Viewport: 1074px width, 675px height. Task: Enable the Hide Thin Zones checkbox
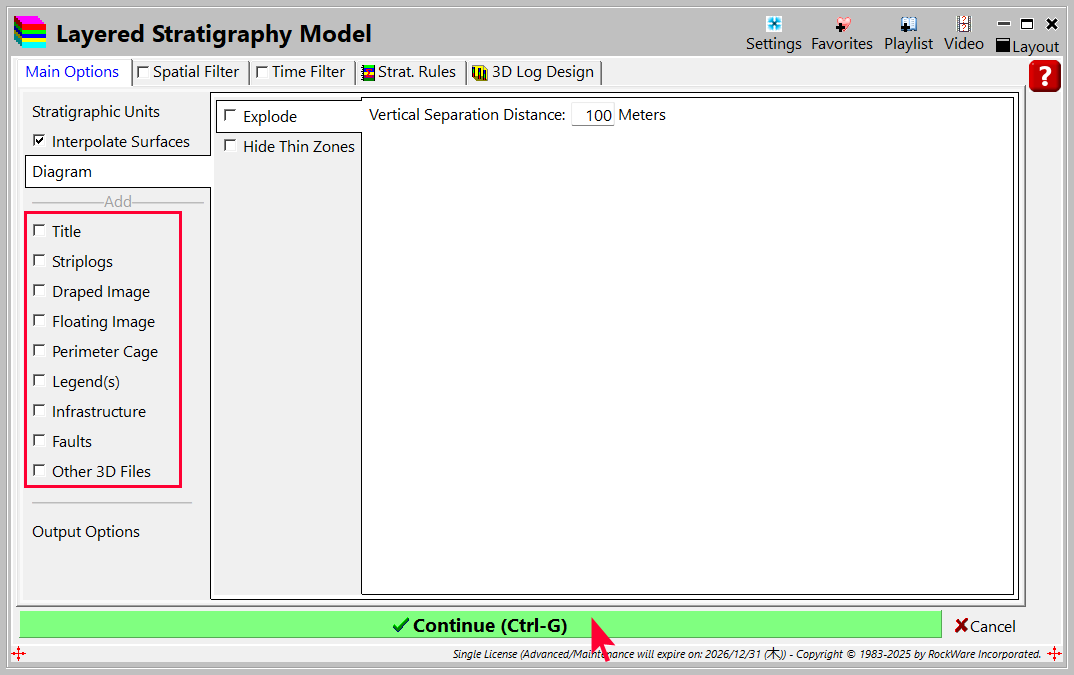tap(230, 146)
